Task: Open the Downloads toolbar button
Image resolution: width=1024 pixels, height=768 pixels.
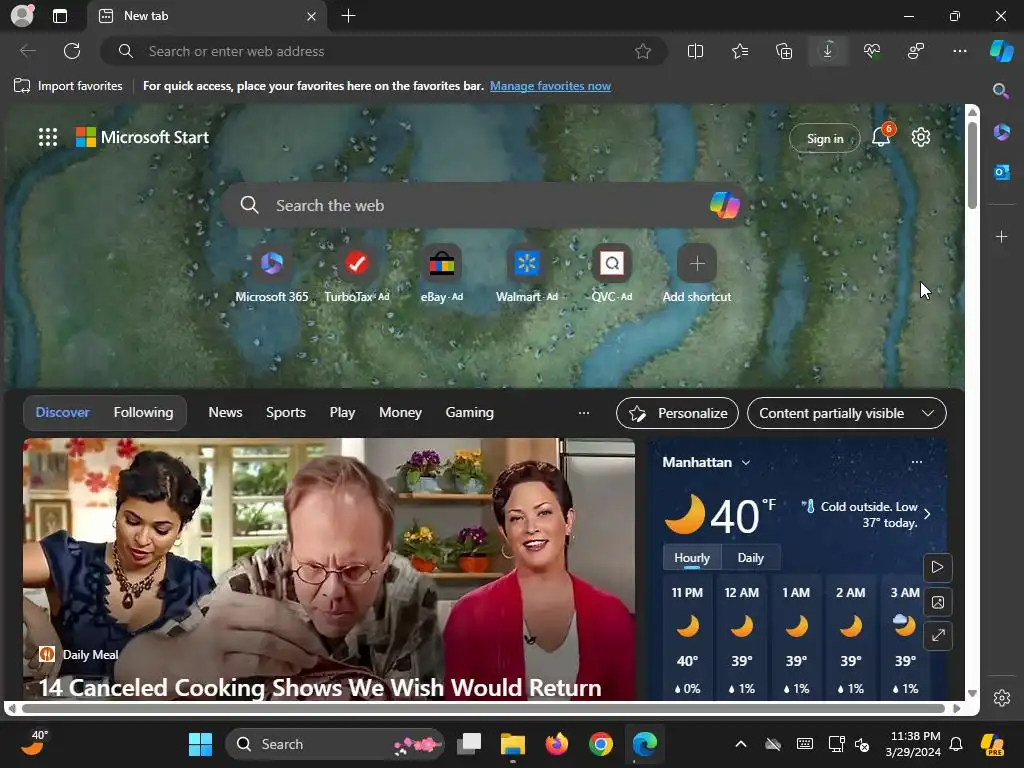Action: [x=827, y=51]
